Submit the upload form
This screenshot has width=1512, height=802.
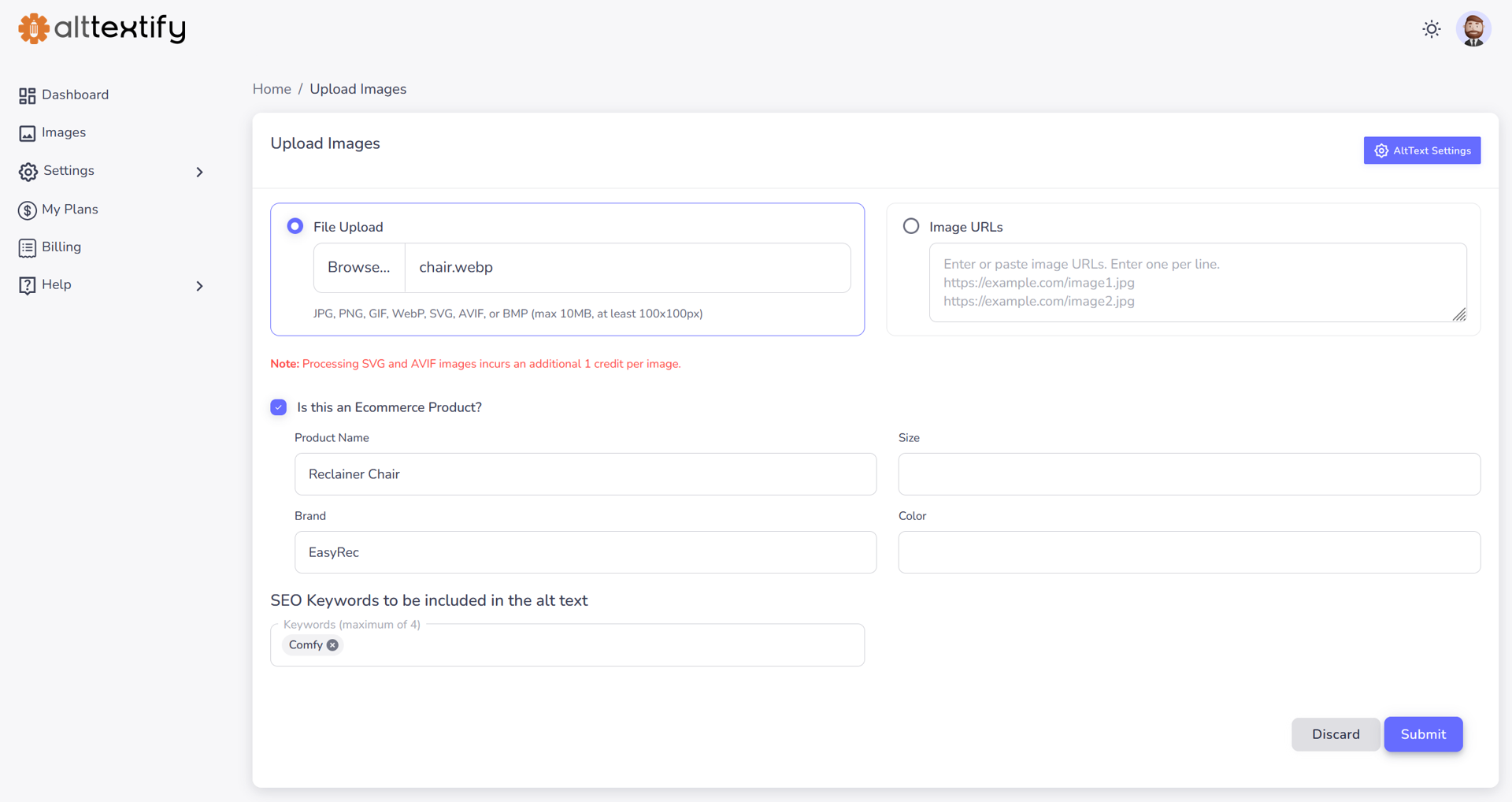click(x=1422, y=734)
